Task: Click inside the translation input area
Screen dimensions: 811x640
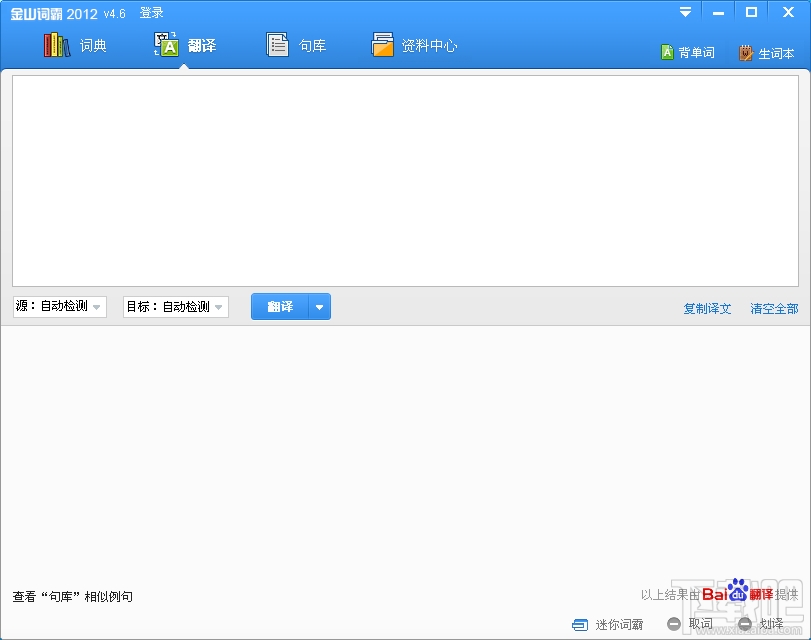Action: coord(405,180)
